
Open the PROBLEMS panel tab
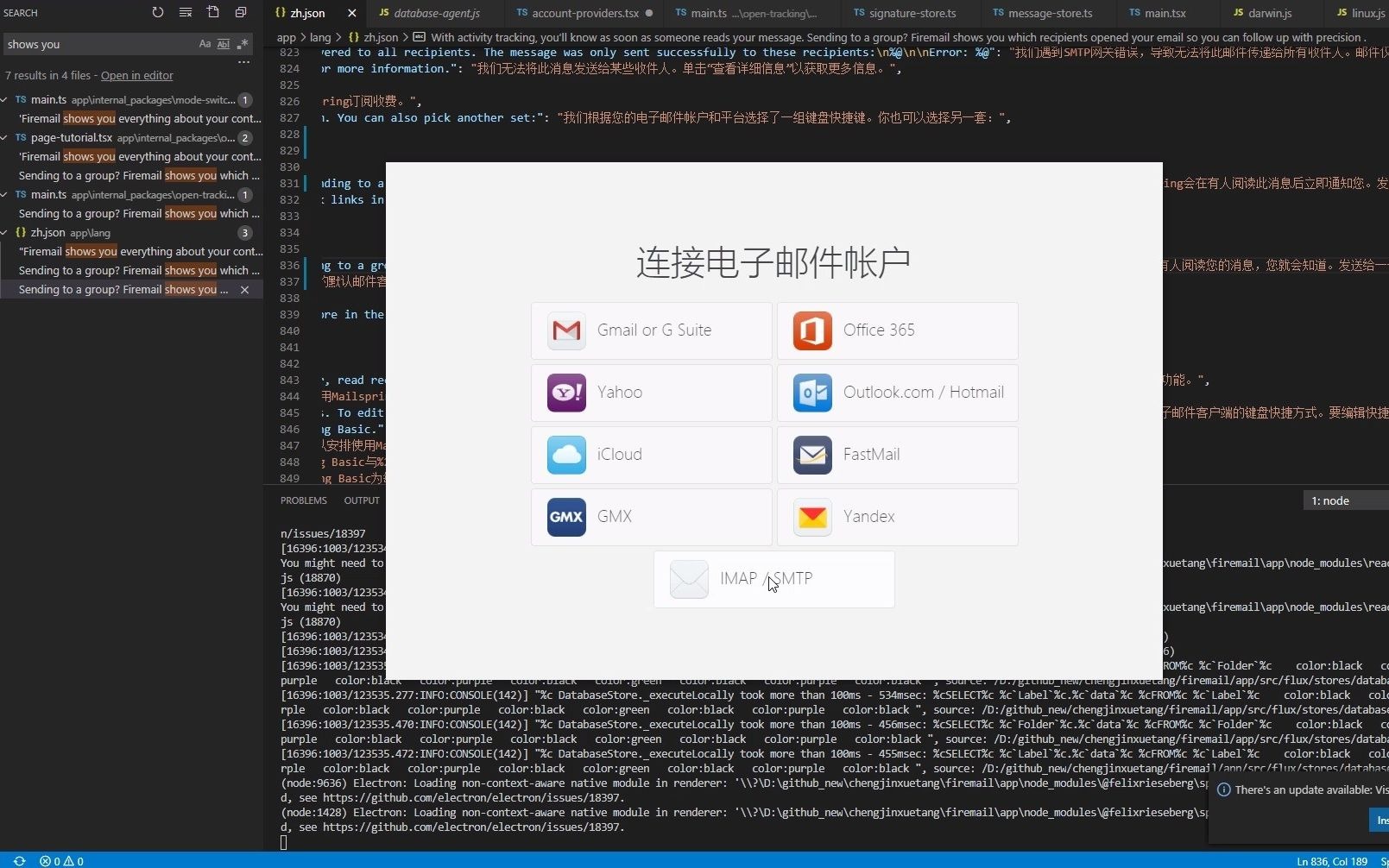304,500
